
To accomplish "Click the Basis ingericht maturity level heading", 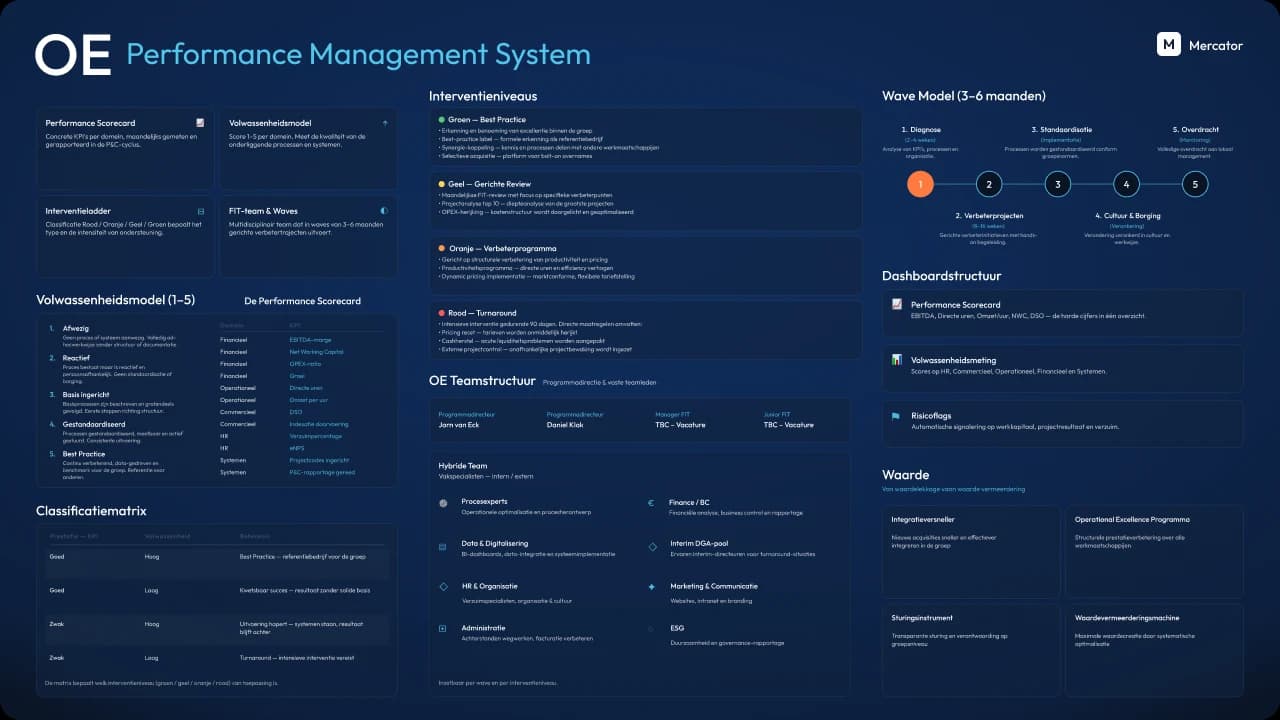I will click(x=84, y=394).
